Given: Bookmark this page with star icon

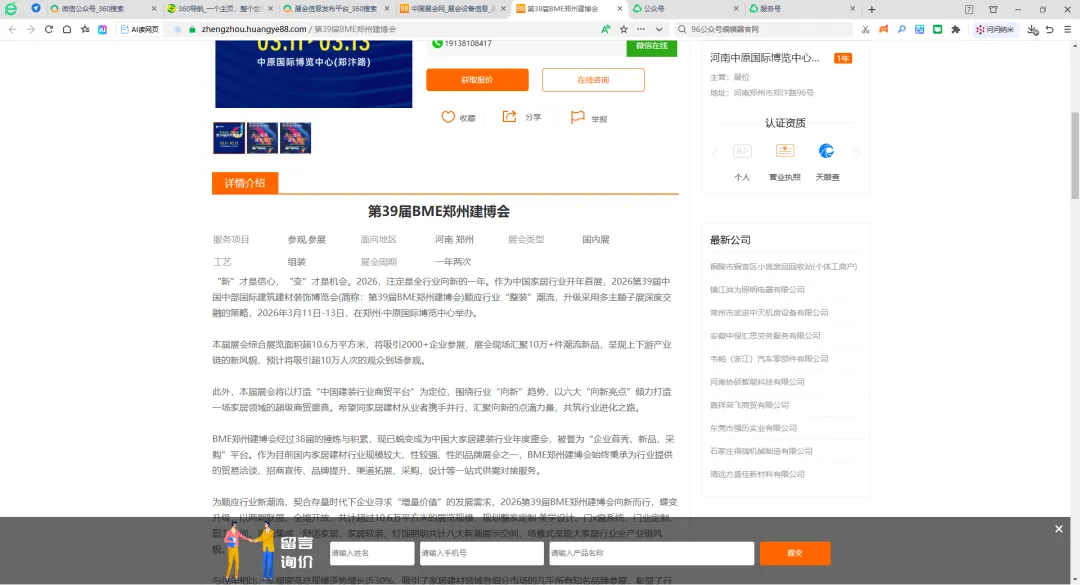Looking at the screenshot, I should 624,30.
